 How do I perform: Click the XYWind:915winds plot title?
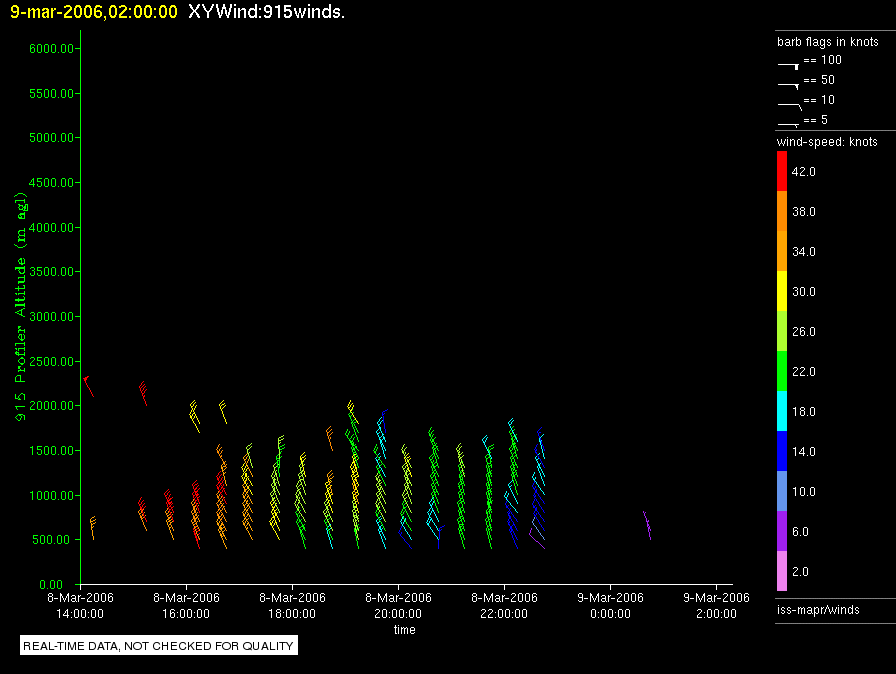(x=266, y=12)
